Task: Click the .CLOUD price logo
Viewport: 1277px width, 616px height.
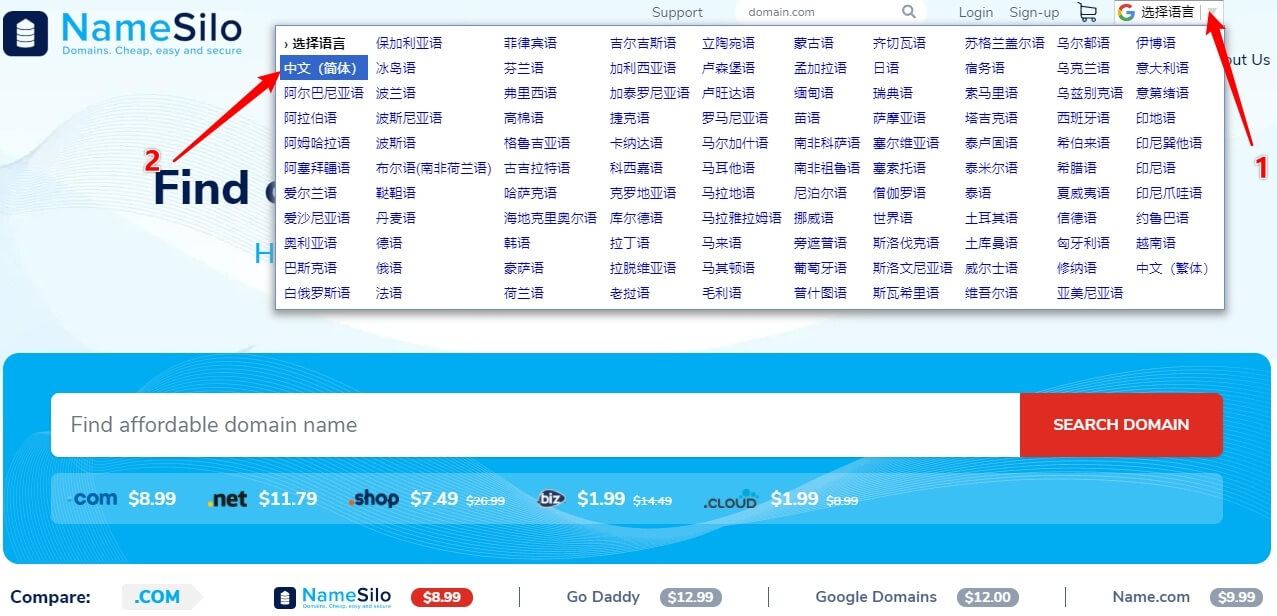Action: tap(731, 499)
